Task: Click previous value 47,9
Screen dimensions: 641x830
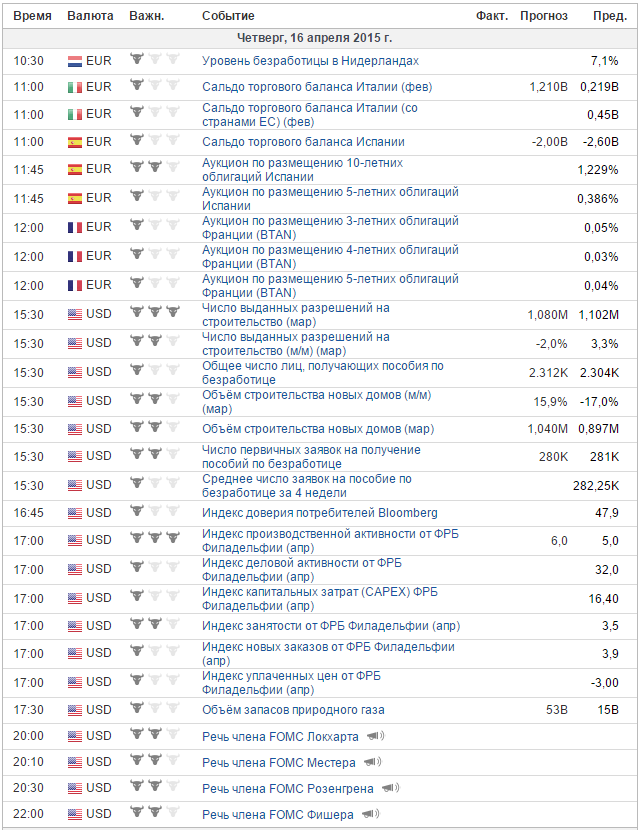Action: point(607,513)
